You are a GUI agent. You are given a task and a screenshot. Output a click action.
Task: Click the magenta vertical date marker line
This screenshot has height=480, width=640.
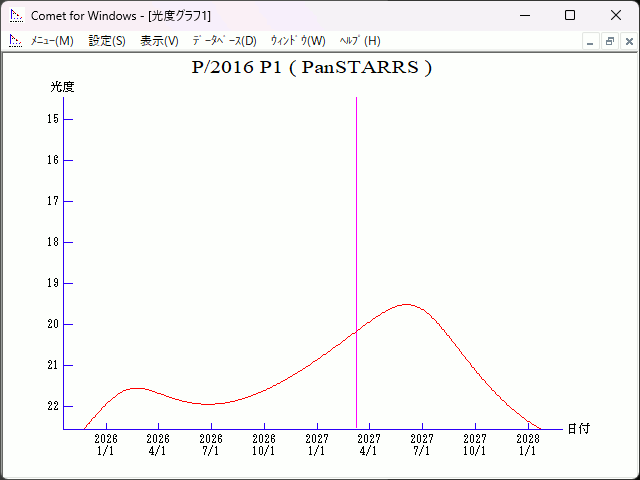pos(356,261)
